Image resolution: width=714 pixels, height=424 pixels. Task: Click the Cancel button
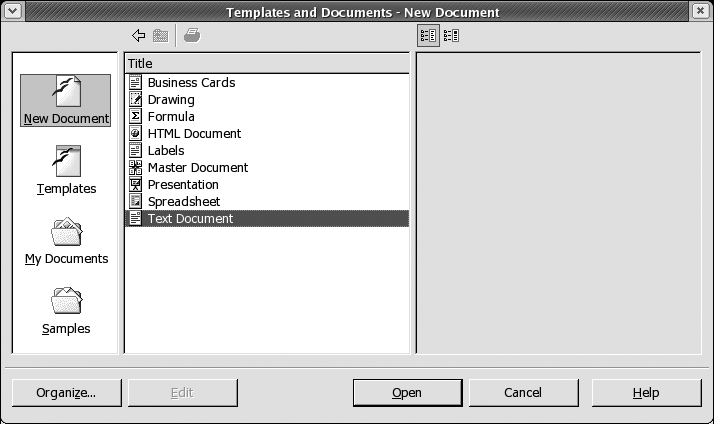click(524, 393)
